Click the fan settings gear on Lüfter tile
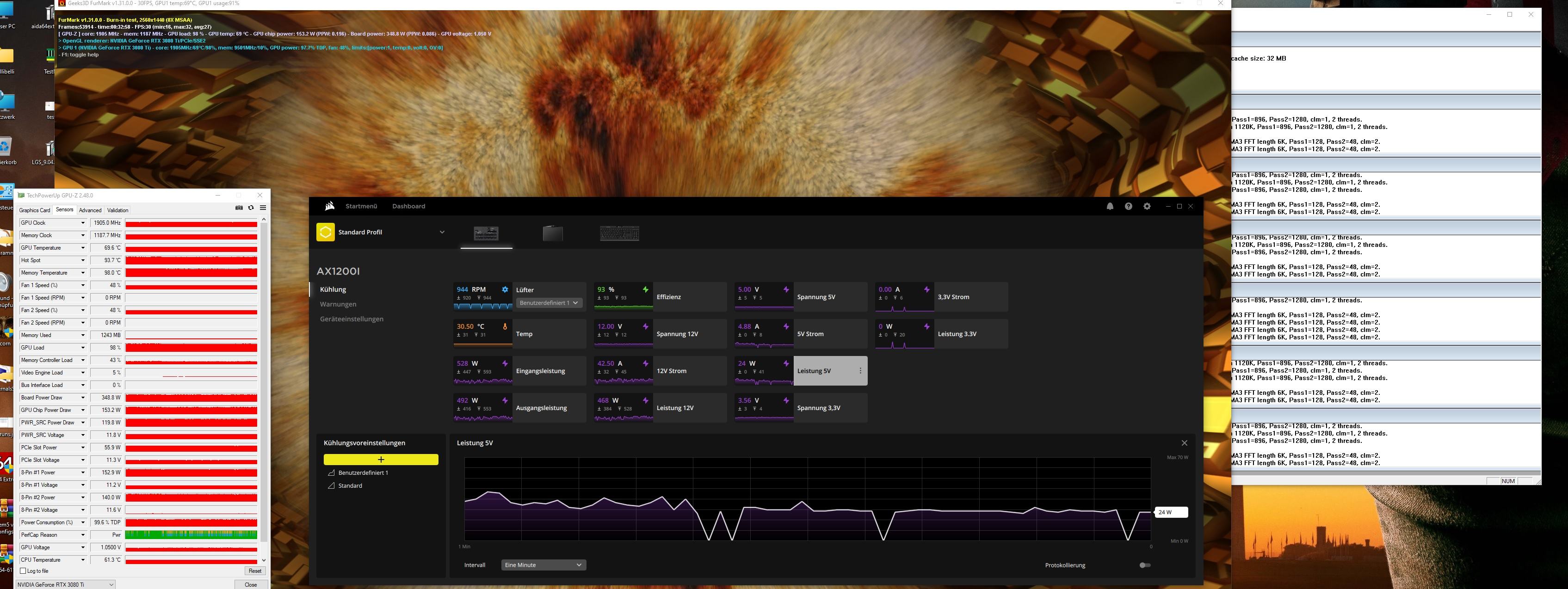 (x=505, y=289)
